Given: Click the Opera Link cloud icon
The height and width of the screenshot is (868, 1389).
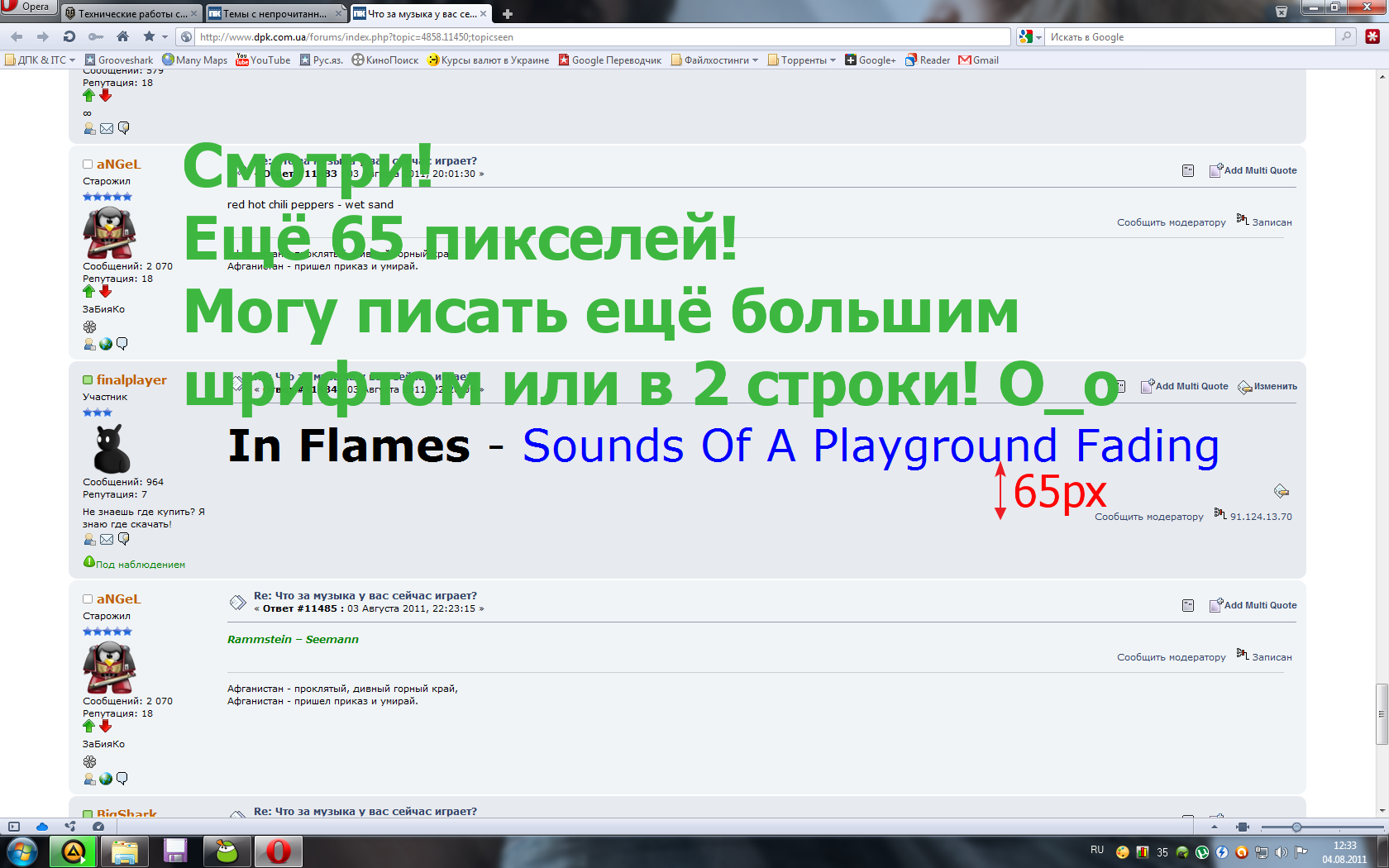Looking at the screenshot, I should pyautogui.click(x=42, y=827).
